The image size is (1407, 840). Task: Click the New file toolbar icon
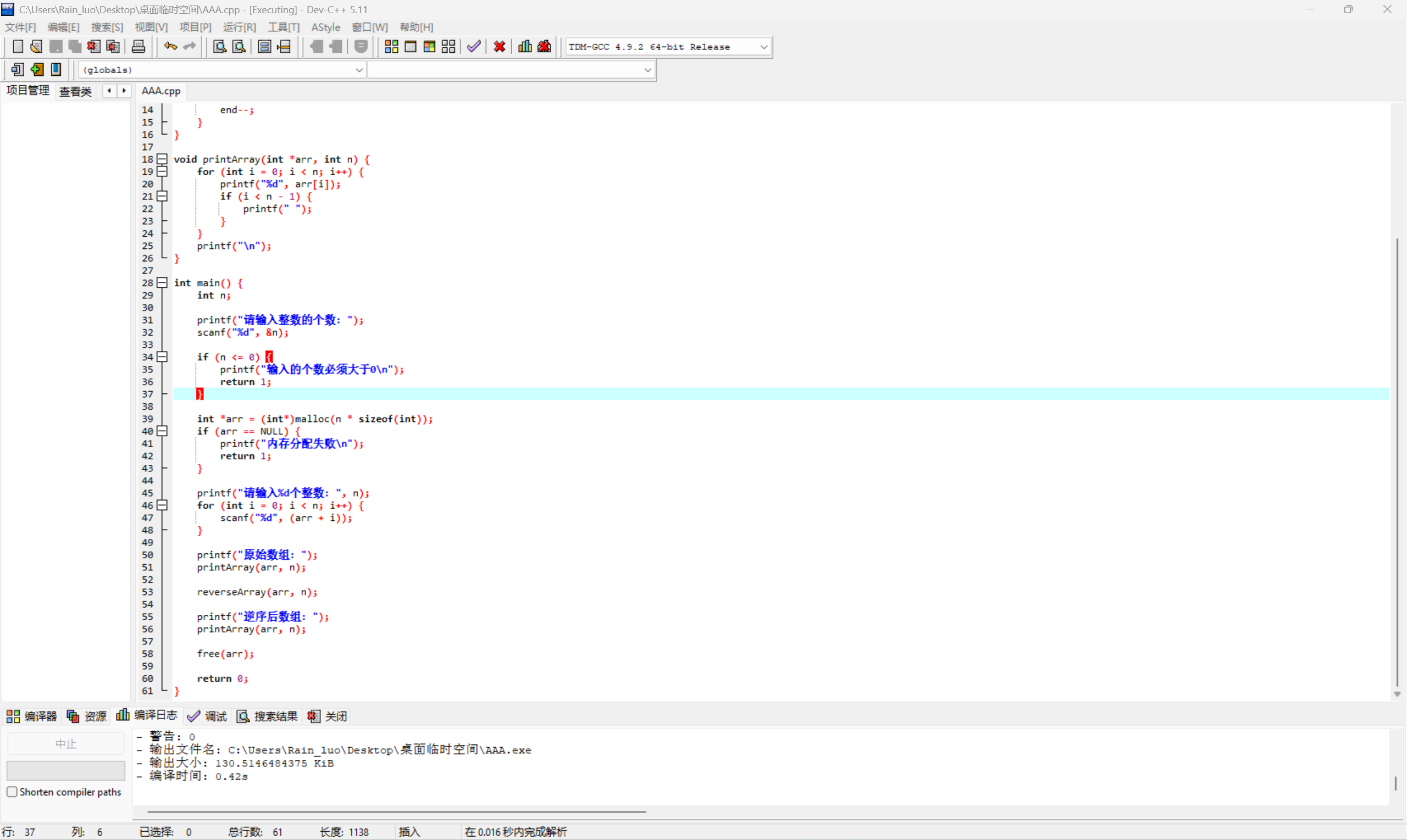[18, 46]
